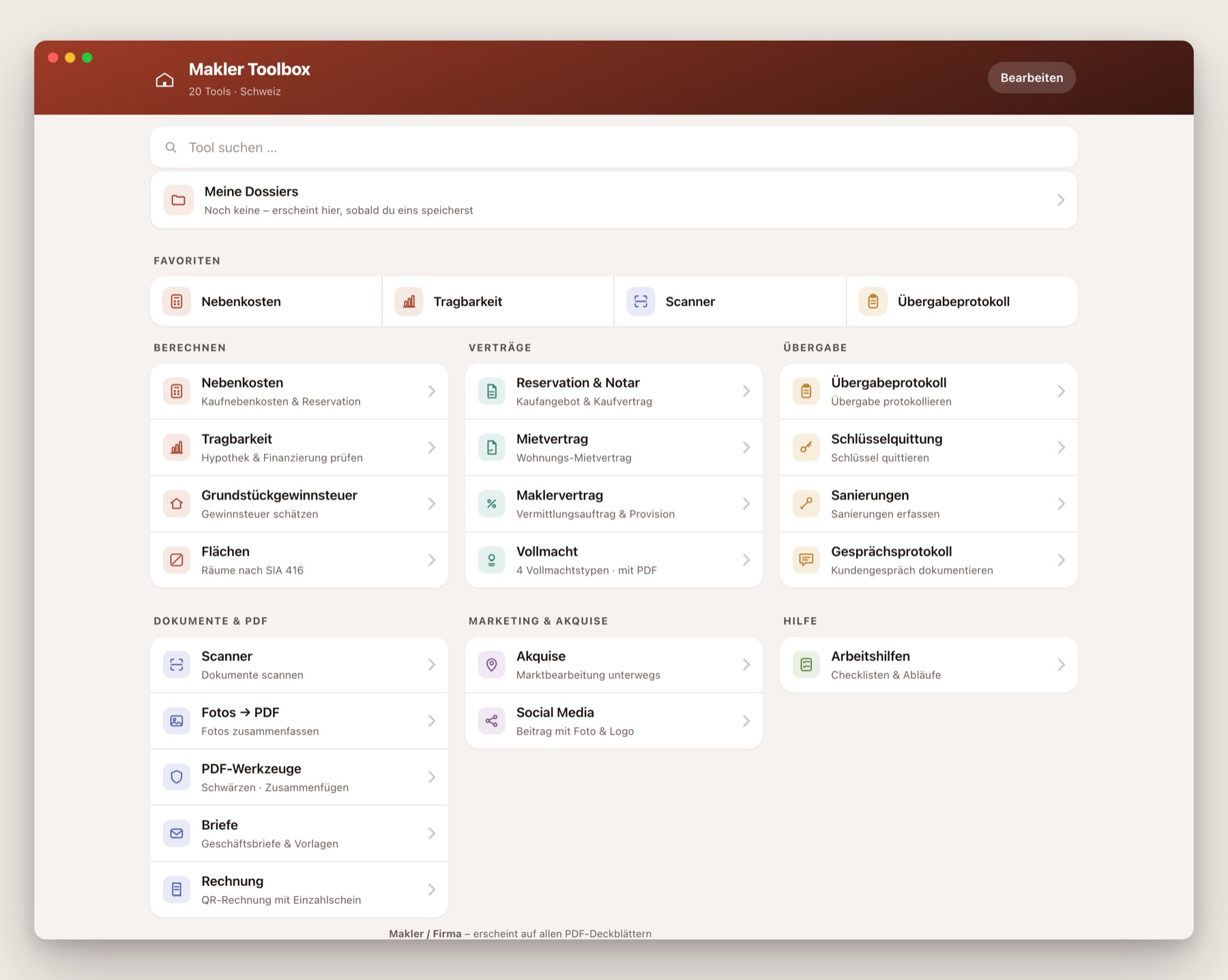Image resolution: width=1228 pixels, height=980 pixels.
Task: Click the calculator icon in Berechnen Nebenkosten row
Action: [177, 391]
